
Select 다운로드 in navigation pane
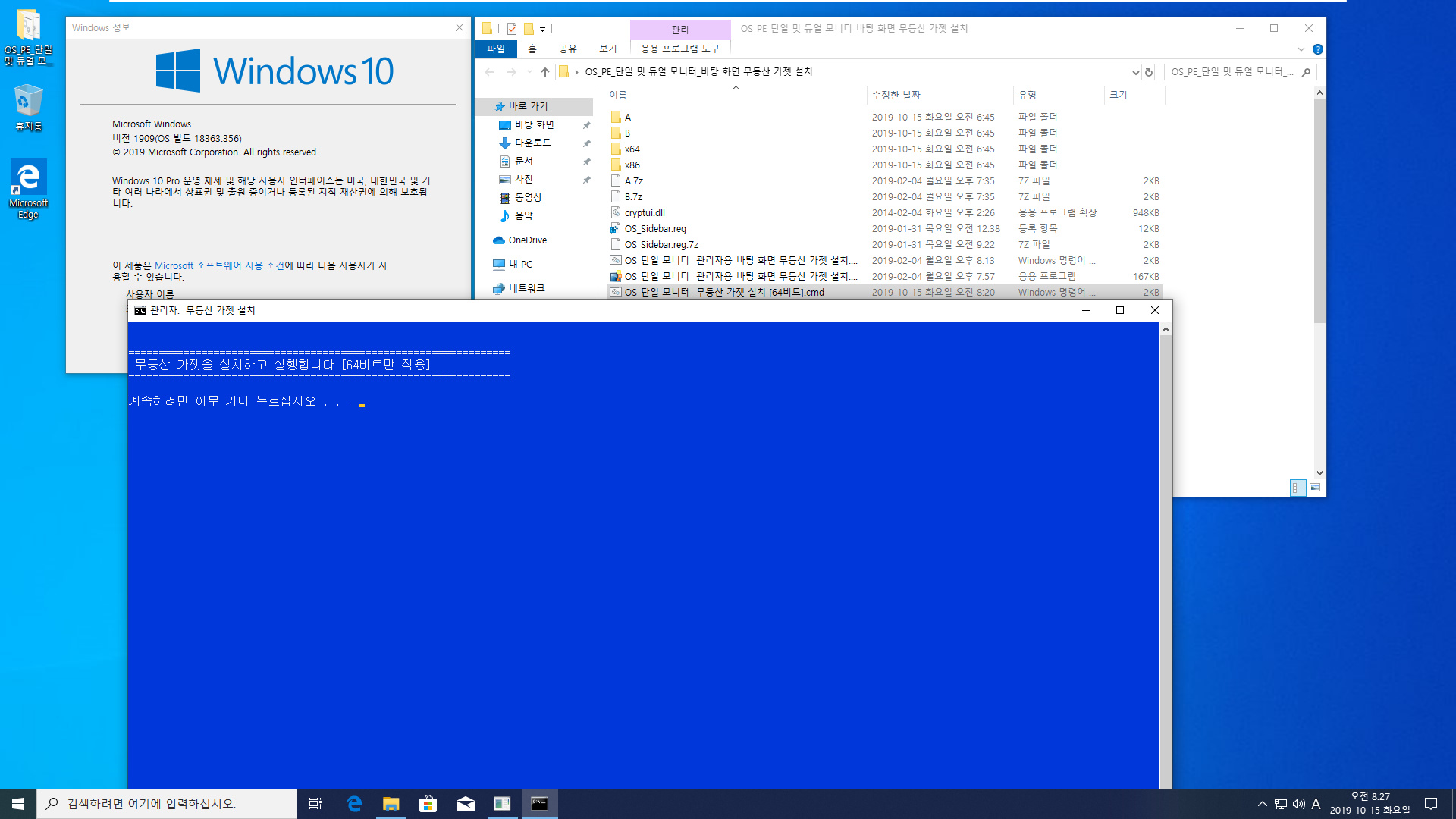[533, 143]
